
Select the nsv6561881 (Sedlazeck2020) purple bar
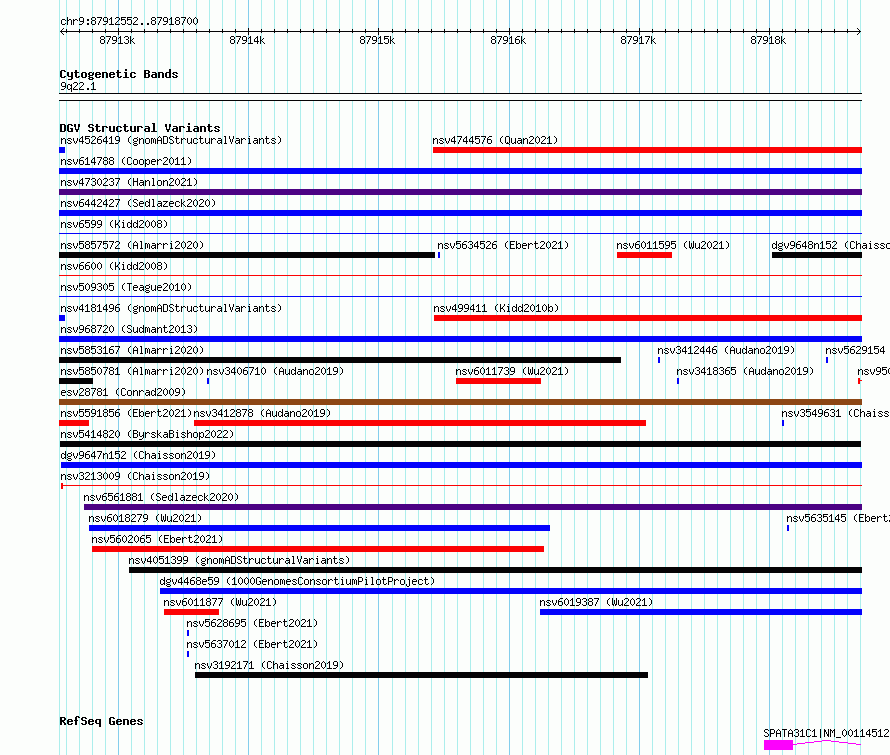tap(473, 507)
